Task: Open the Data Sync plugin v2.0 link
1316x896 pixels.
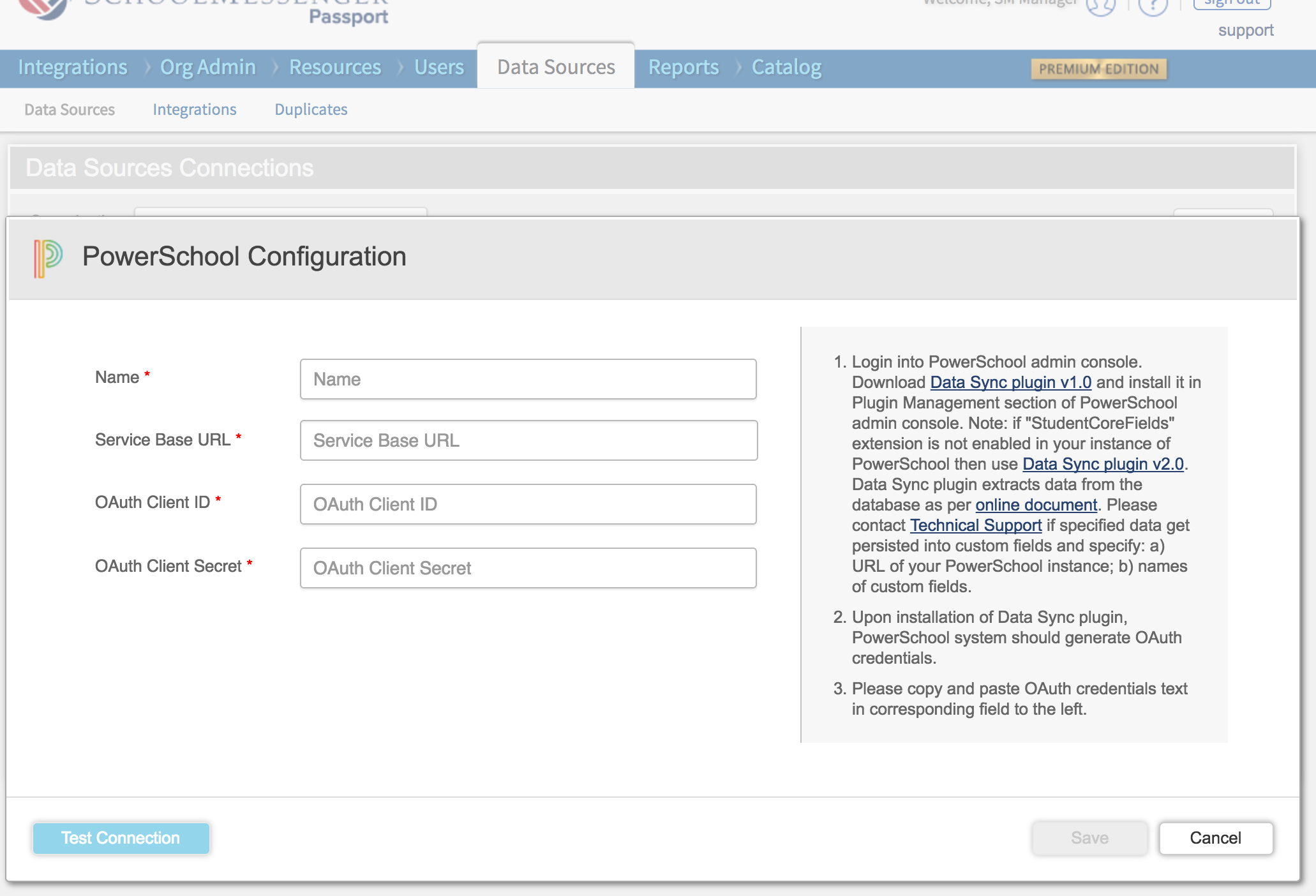Action: (1103, 464)
